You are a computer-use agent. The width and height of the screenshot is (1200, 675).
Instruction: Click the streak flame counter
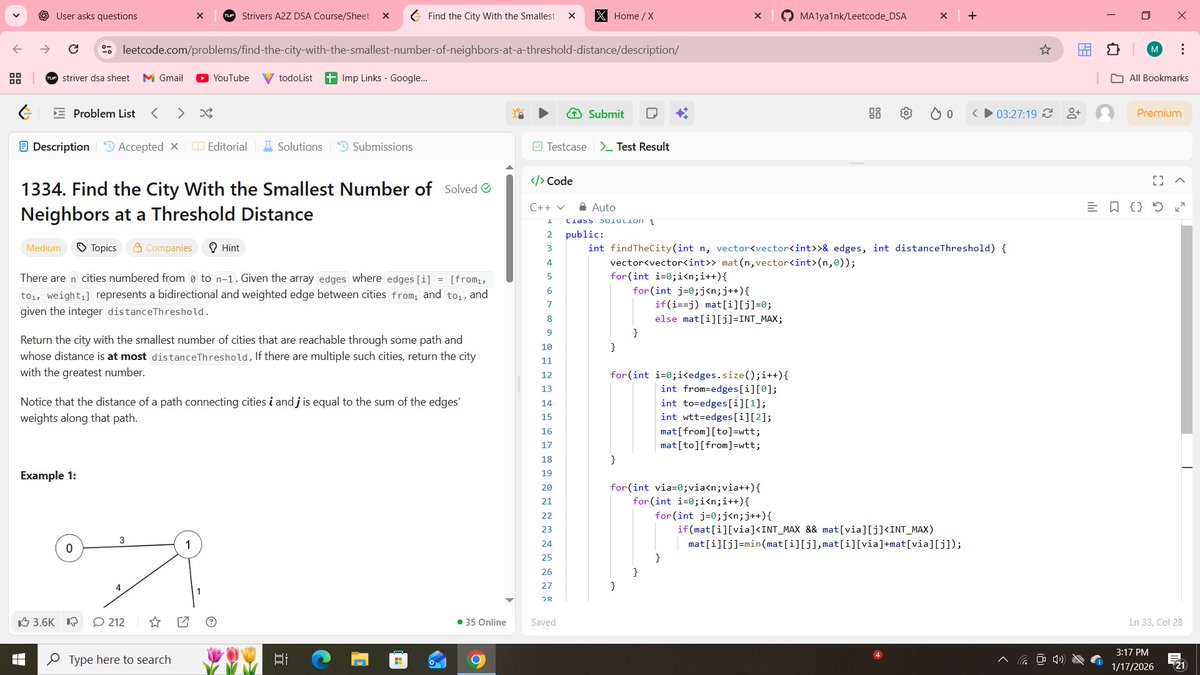pos(942,113)
